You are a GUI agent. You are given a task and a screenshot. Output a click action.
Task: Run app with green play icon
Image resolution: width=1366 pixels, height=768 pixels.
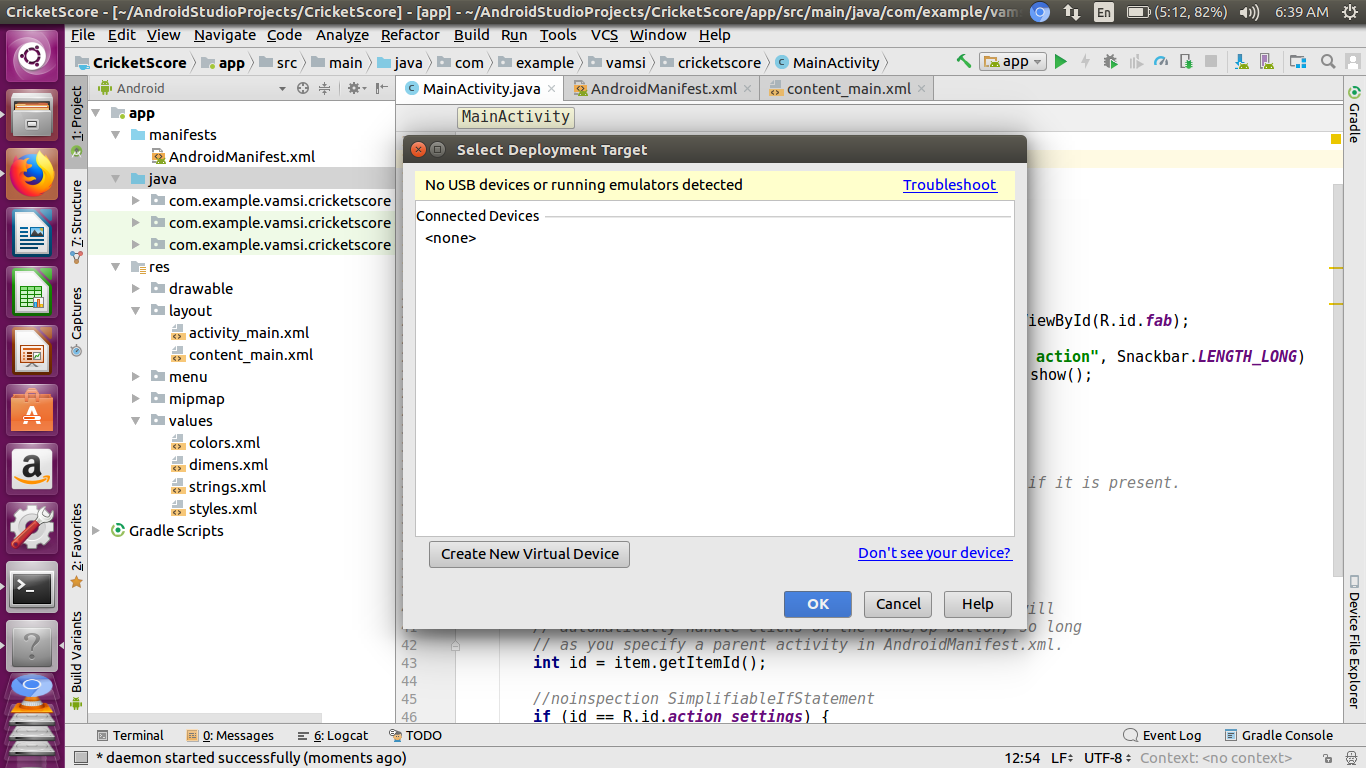click(1061, 61)
